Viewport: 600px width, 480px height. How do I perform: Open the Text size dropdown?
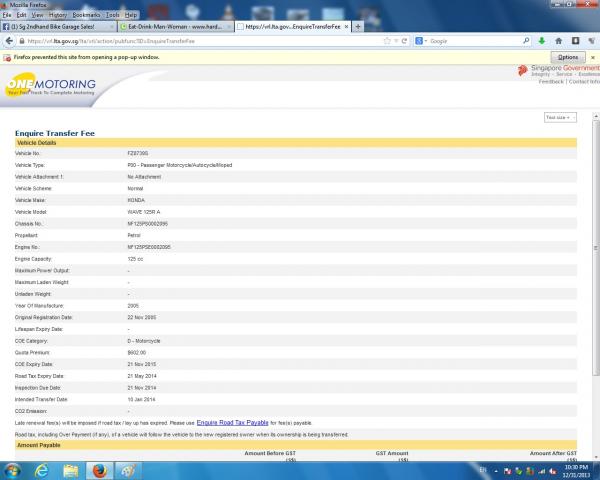click(x=560, y=118)
